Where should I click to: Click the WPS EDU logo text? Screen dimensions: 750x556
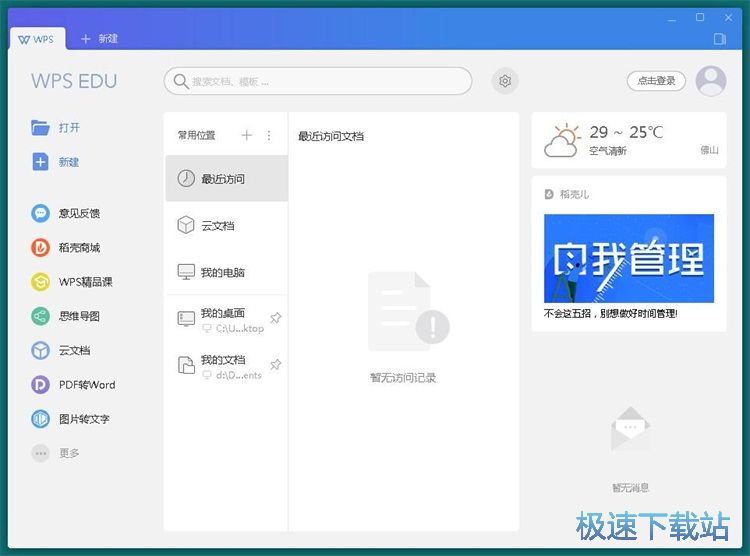[x=74, y=81]
